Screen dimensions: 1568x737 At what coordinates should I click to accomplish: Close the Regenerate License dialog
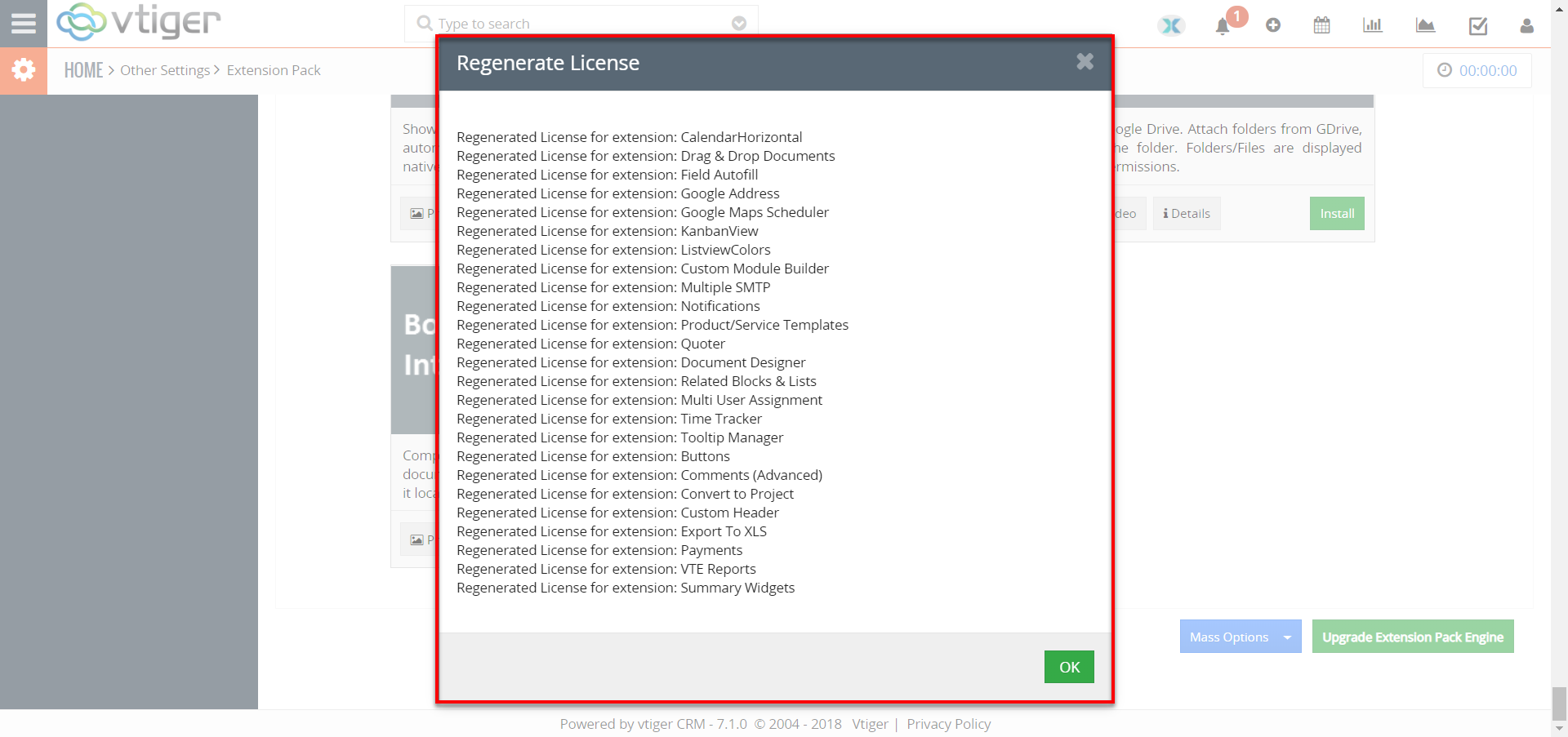[x=1085, y=61]
